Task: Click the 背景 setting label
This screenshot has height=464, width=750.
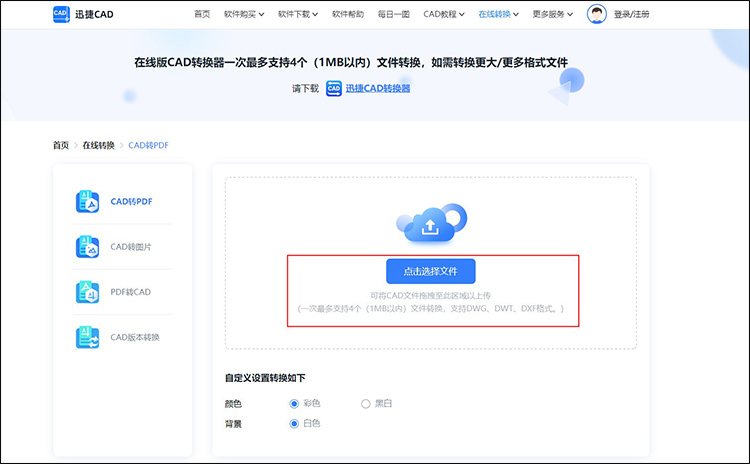Action: (233, 424)
